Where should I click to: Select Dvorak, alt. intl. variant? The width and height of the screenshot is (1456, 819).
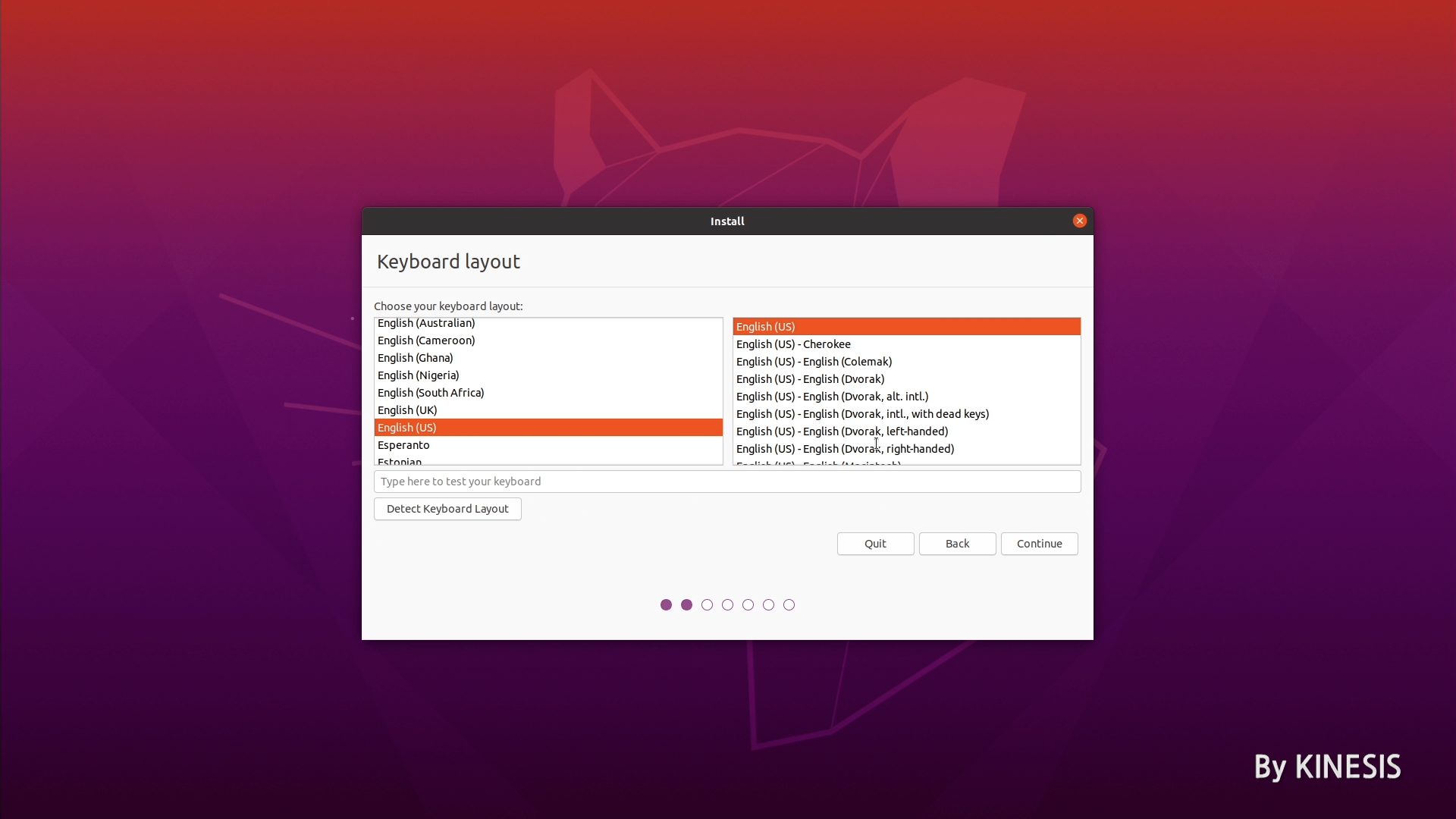pos(832,397)
